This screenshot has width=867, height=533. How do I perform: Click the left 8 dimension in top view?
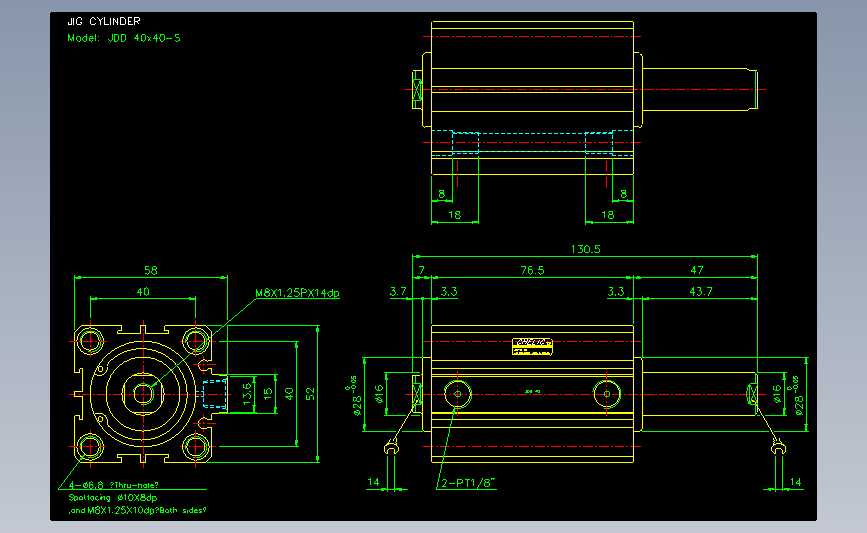441,194
